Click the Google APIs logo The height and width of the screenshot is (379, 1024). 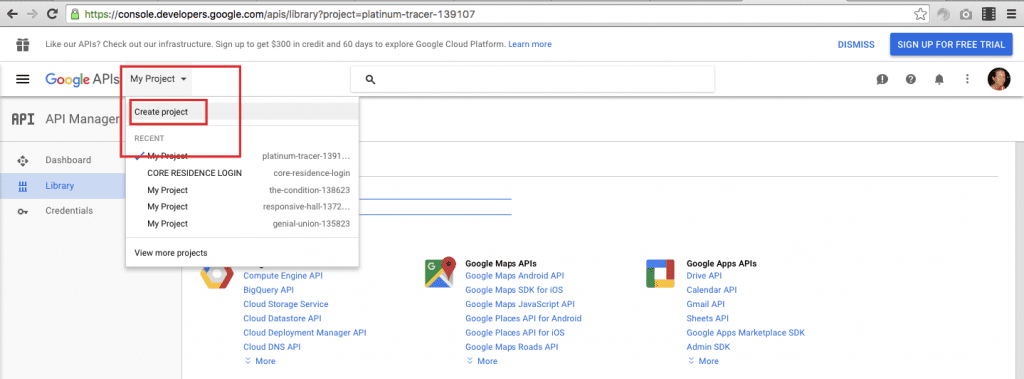coord(82,79)
